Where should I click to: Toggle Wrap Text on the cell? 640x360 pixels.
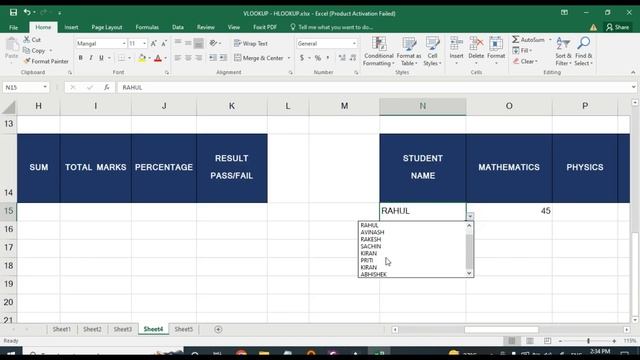(251, 43)
